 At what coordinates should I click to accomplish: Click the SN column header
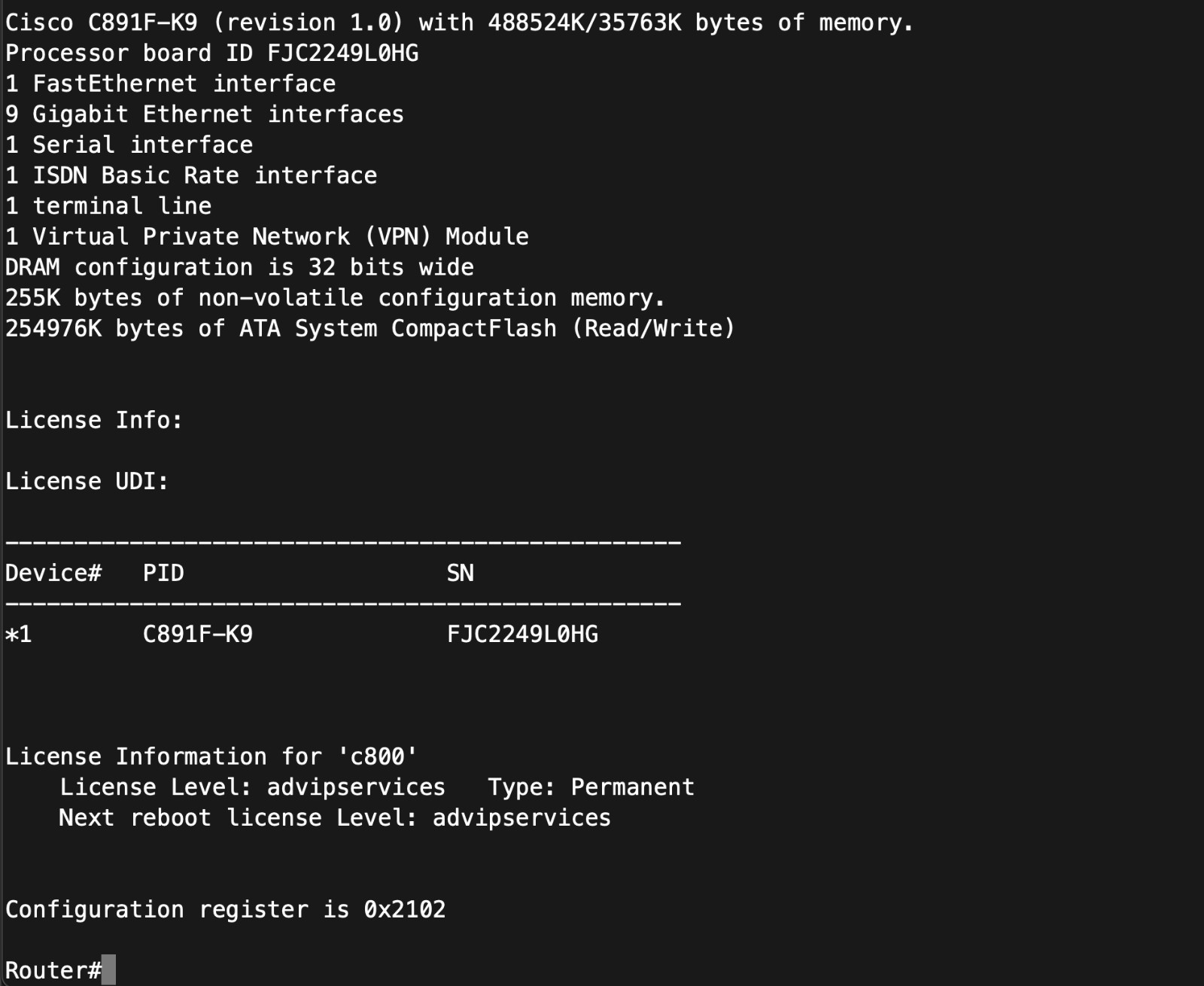[x=460, y=573]
